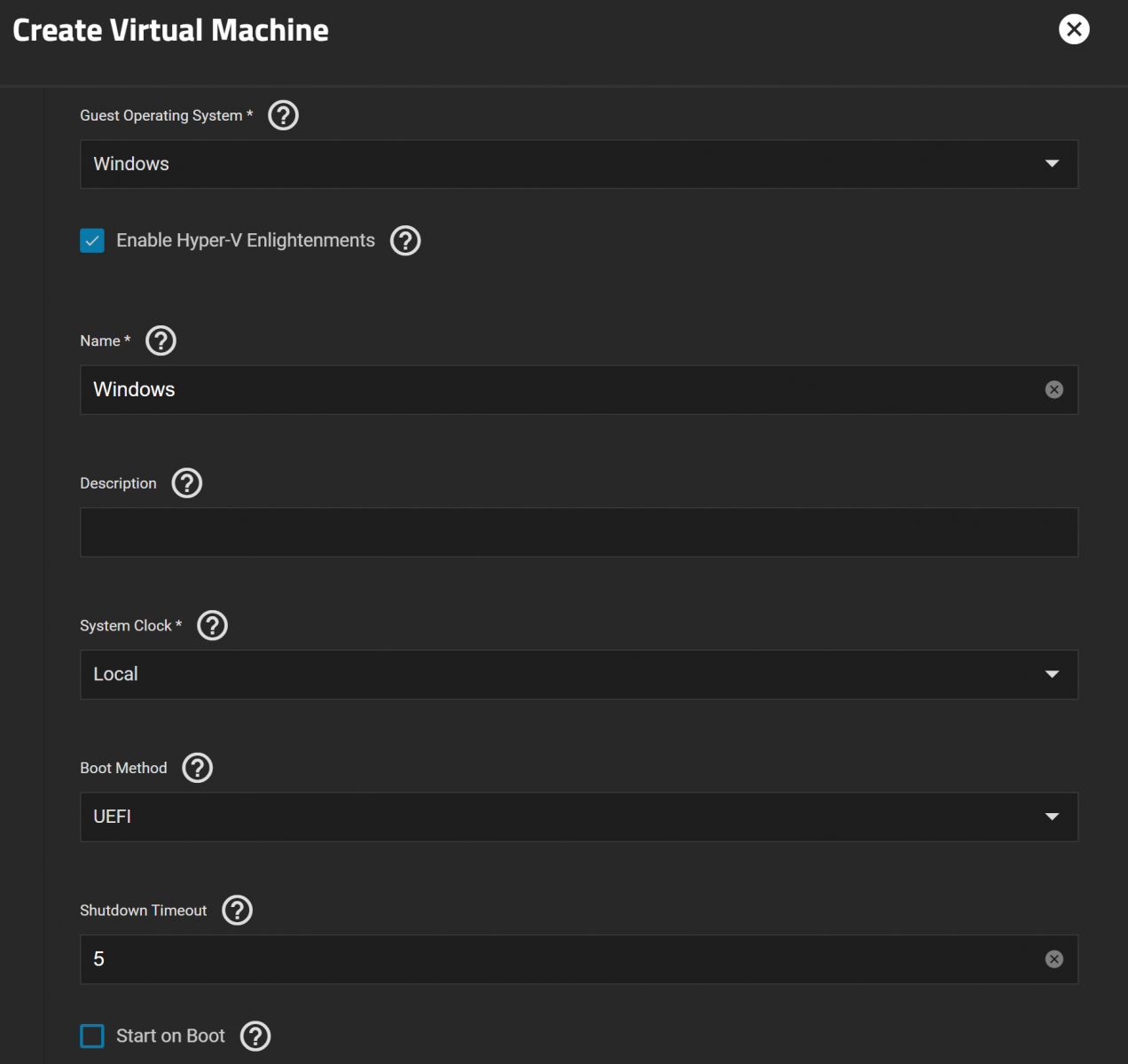Click the Enable Hyper-V Enlightenments label

click(246, 240)
